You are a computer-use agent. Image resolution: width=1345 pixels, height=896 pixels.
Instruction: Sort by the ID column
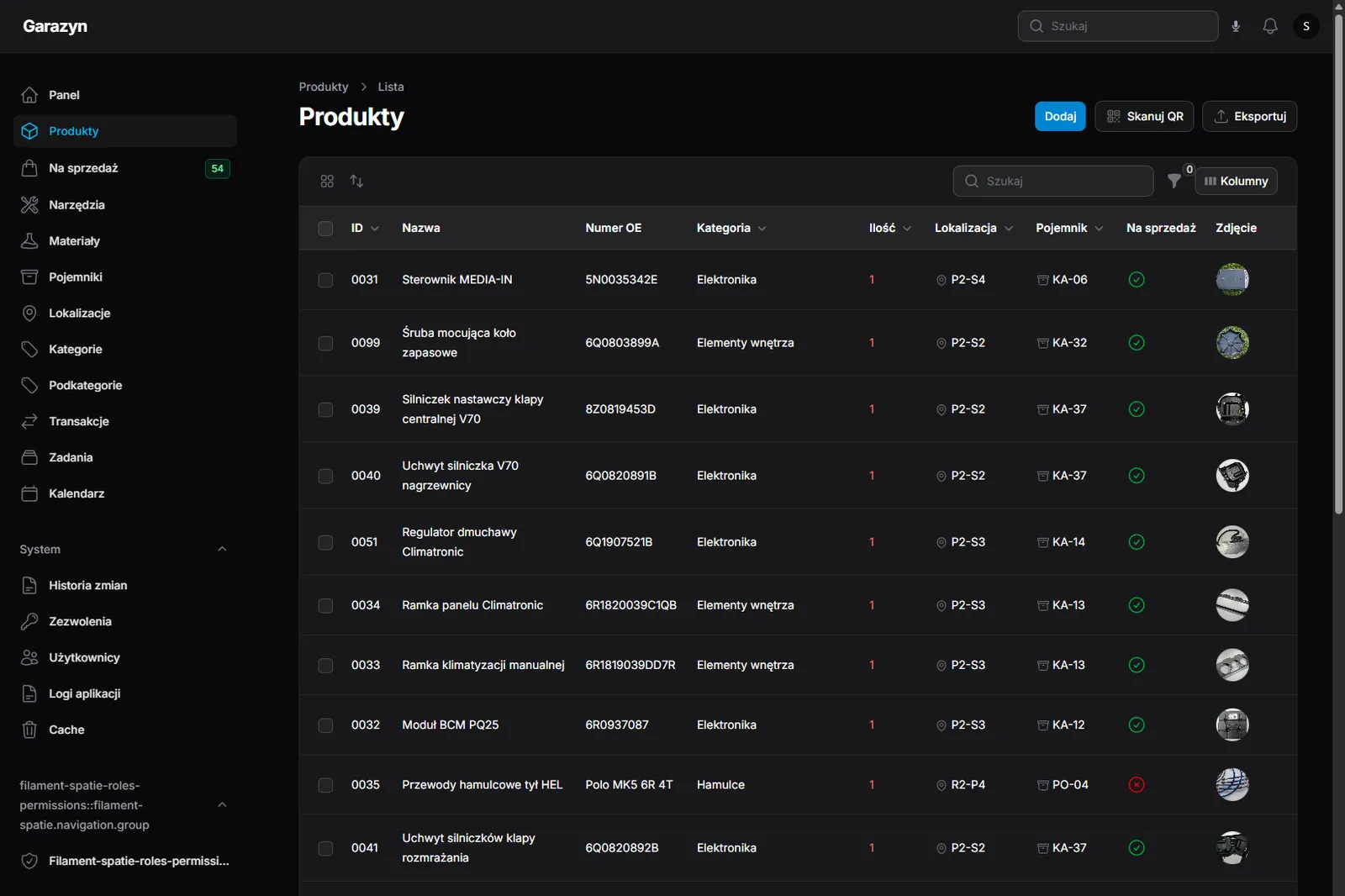(x=365, y=228)
